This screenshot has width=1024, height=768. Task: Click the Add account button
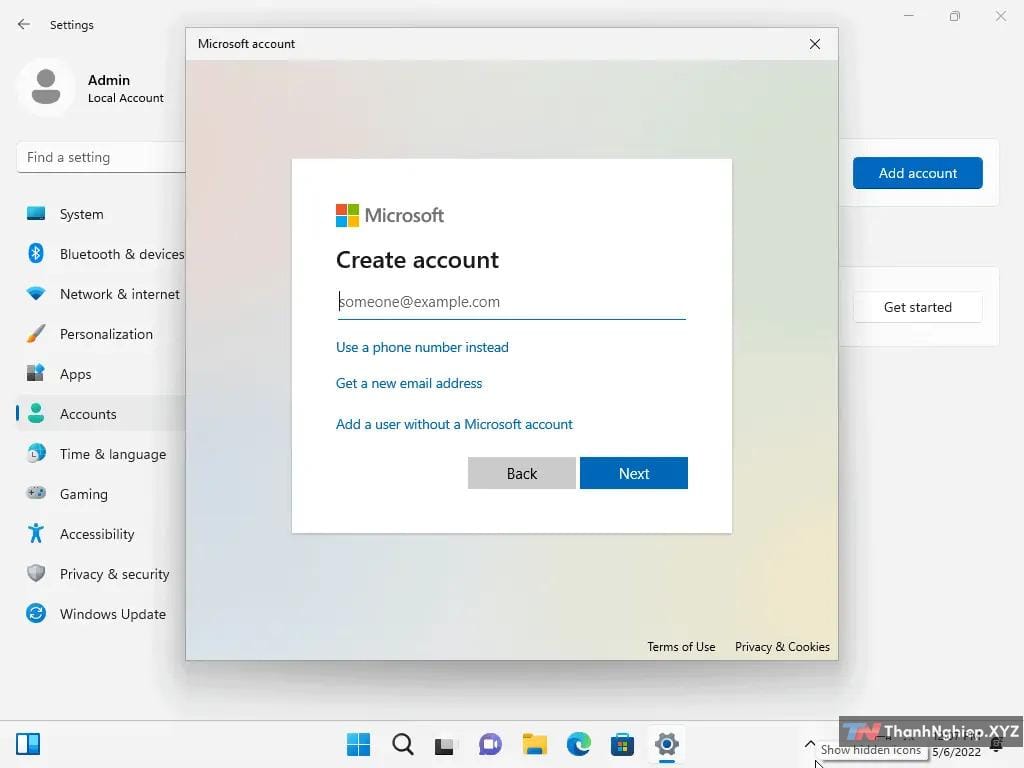point(918,173)
